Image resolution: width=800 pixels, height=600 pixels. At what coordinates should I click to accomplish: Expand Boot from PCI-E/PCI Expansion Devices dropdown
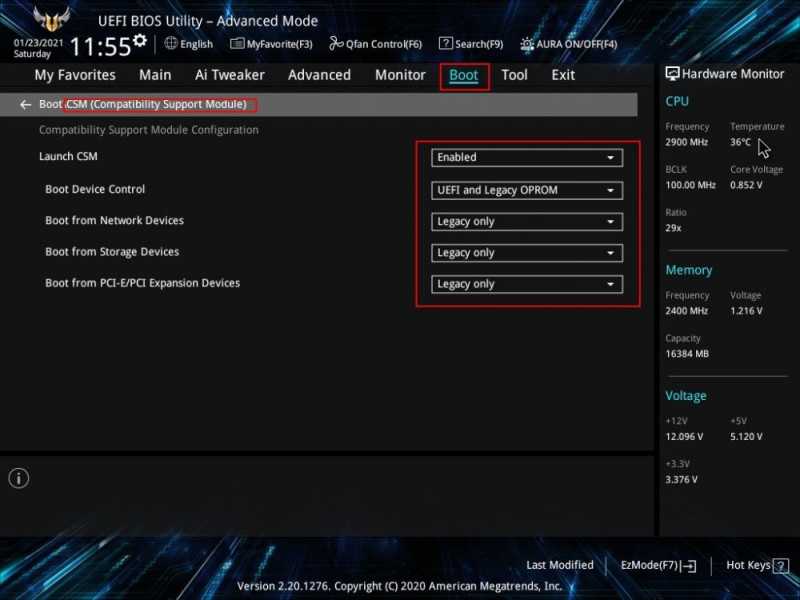coord(527,284)
